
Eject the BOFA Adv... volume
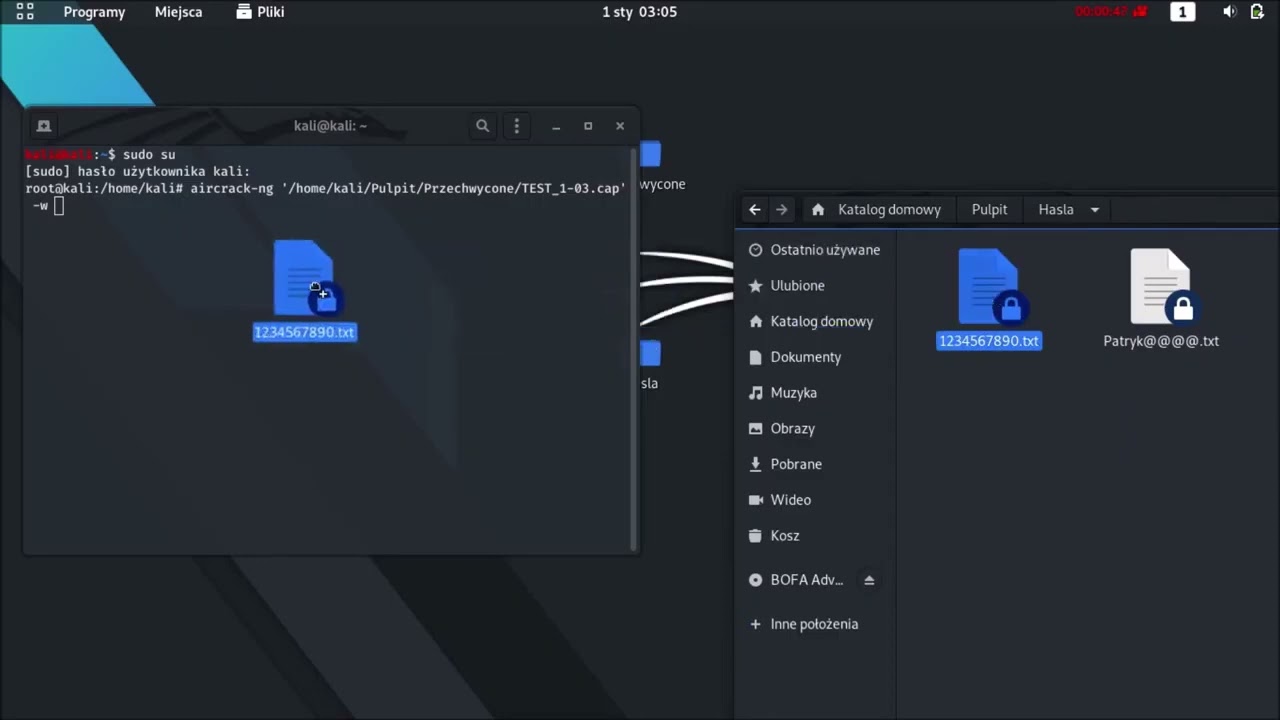(869, 580)
